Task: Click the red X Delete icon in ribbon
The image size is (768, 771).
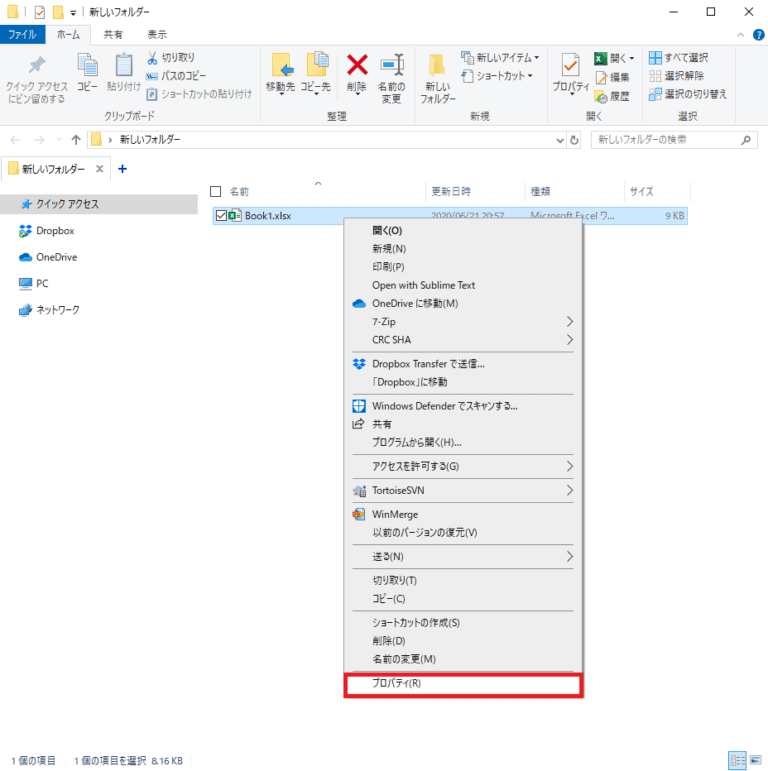Action: click(357, 66)
